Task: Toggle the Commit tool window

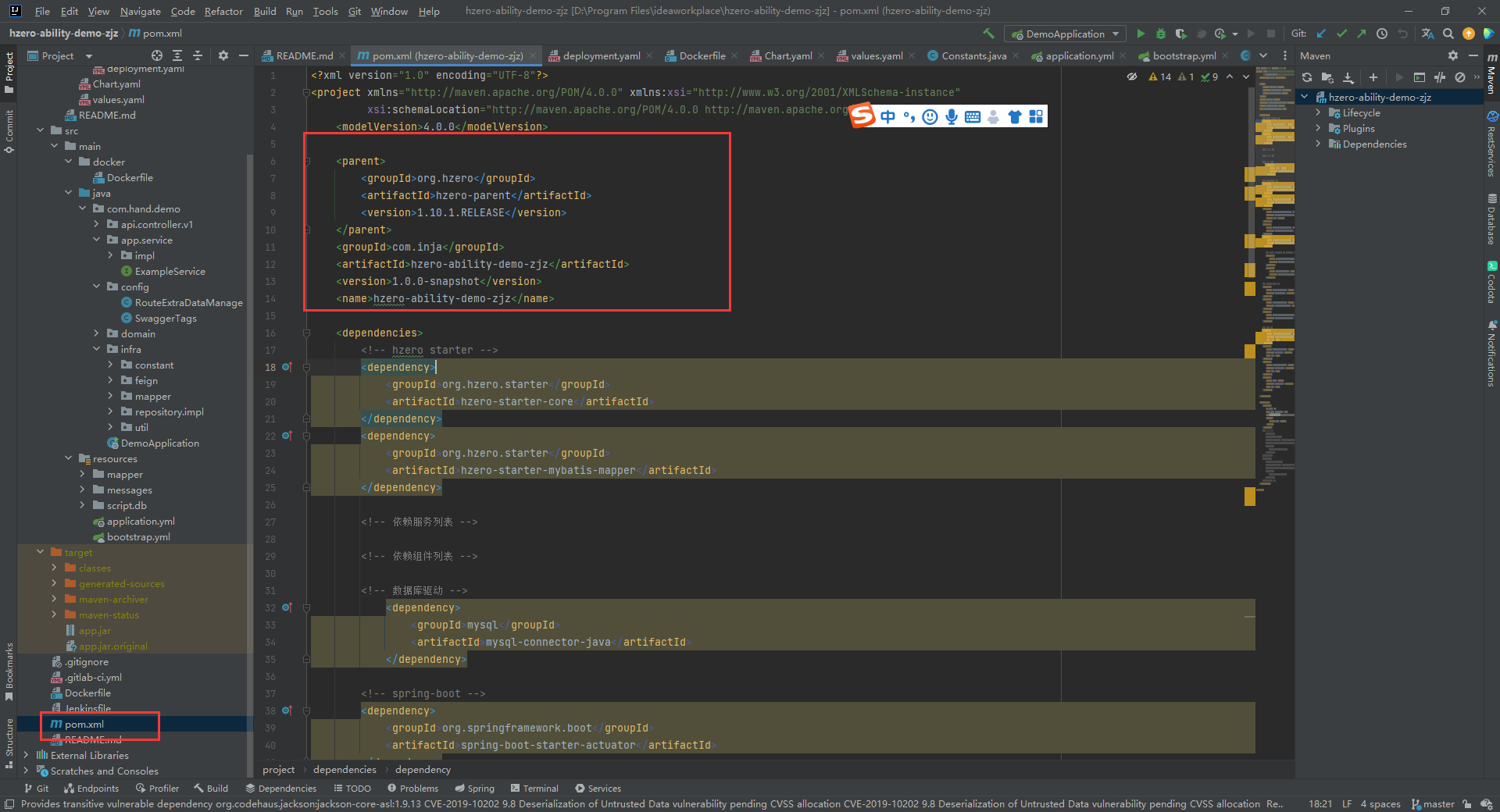Action: pyautogui.click(x=9, y=131)
